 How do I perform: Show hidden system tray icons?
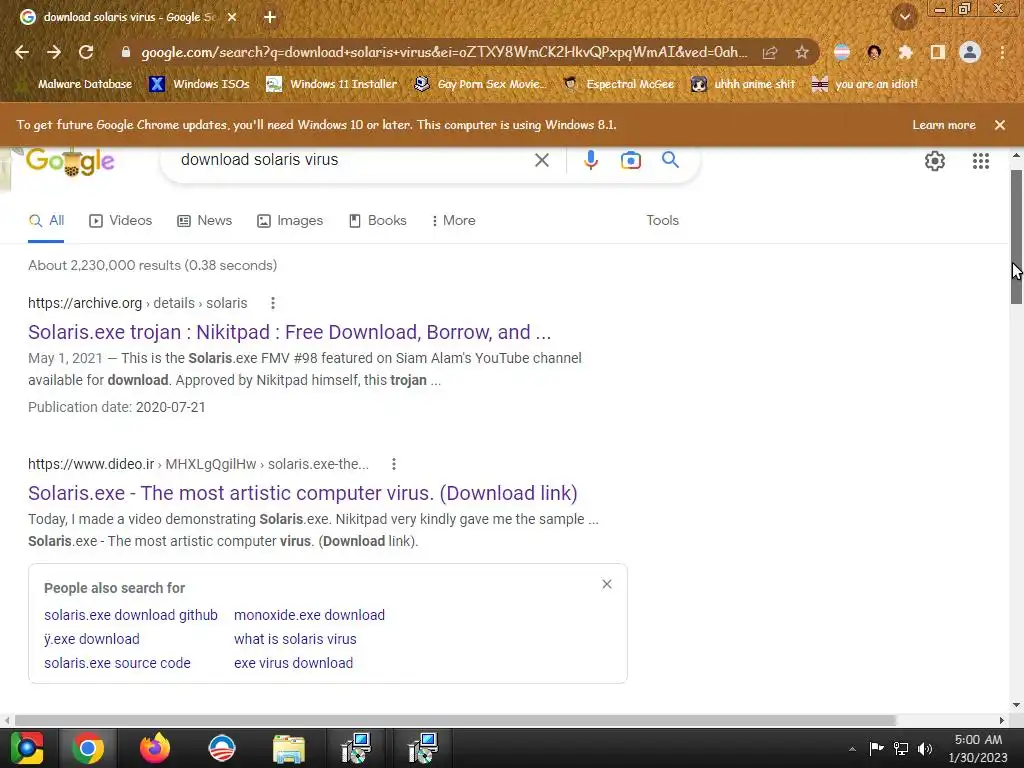click(x=852, y=749)
